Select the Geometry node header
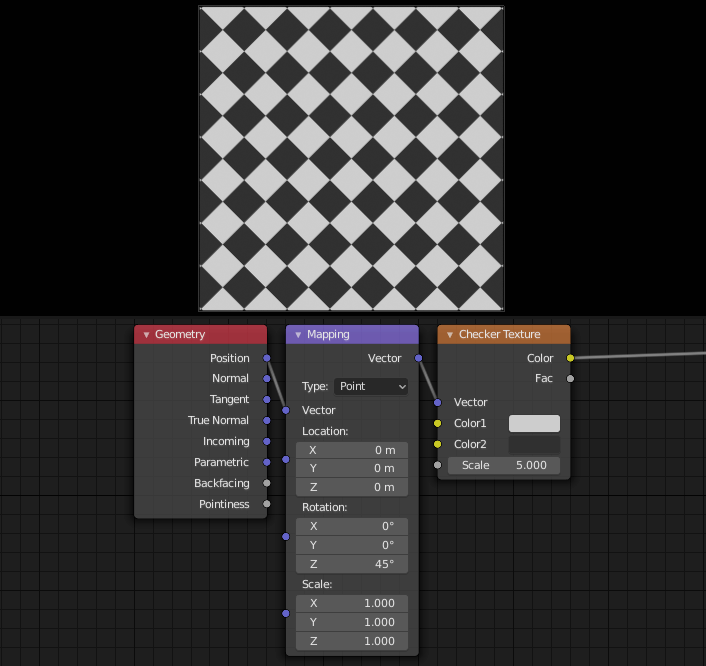 (200, 335)
